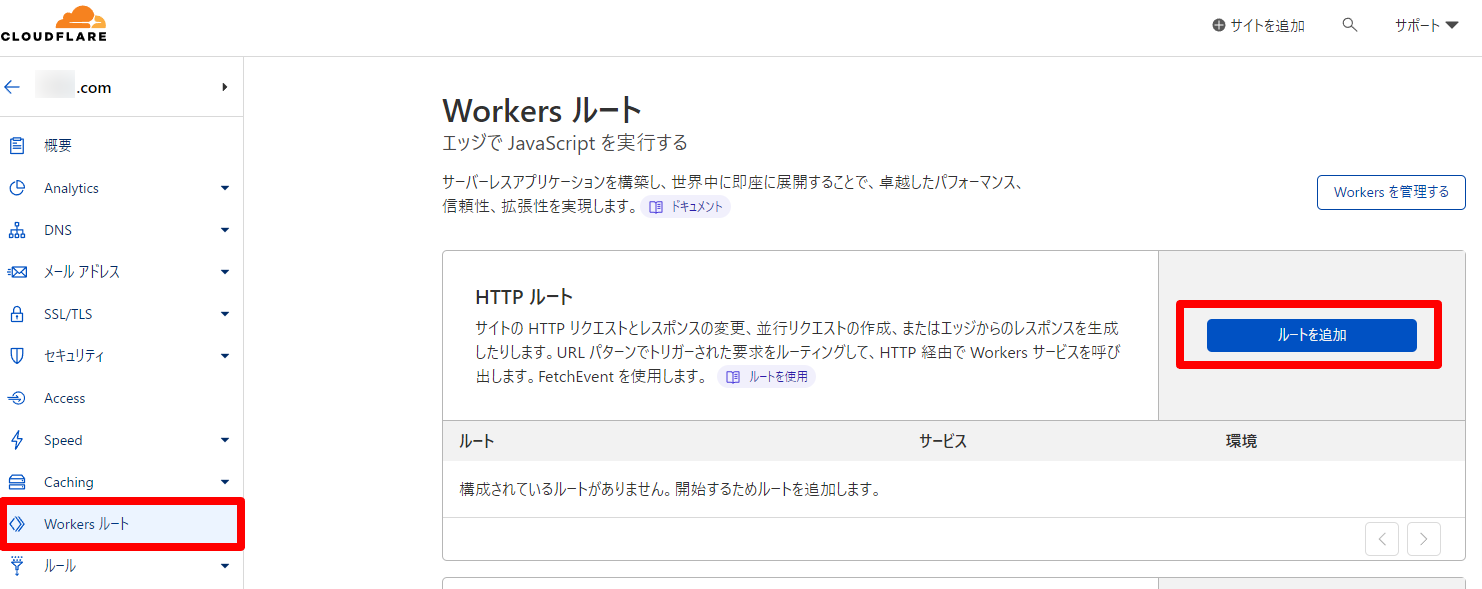1482x589 pixels.
Task: Click the Workers を管理する button
Action: (1391, 192)
